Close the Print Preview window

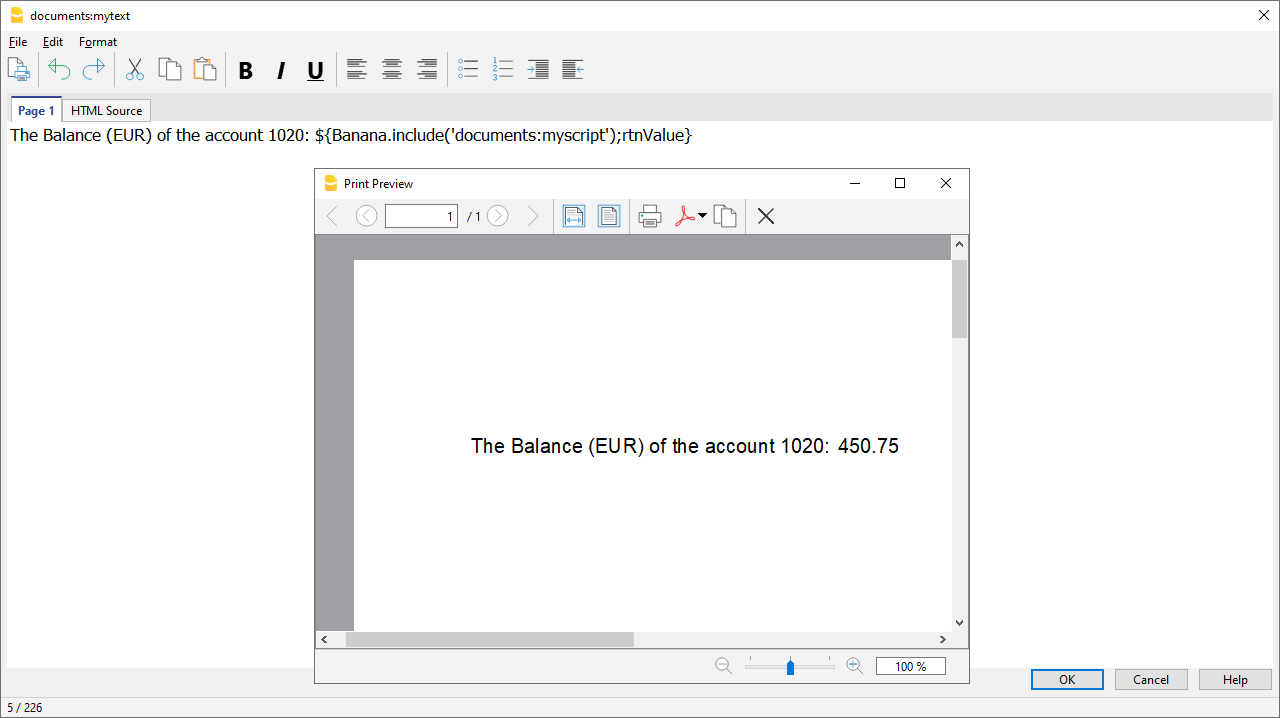pos(946,183)
